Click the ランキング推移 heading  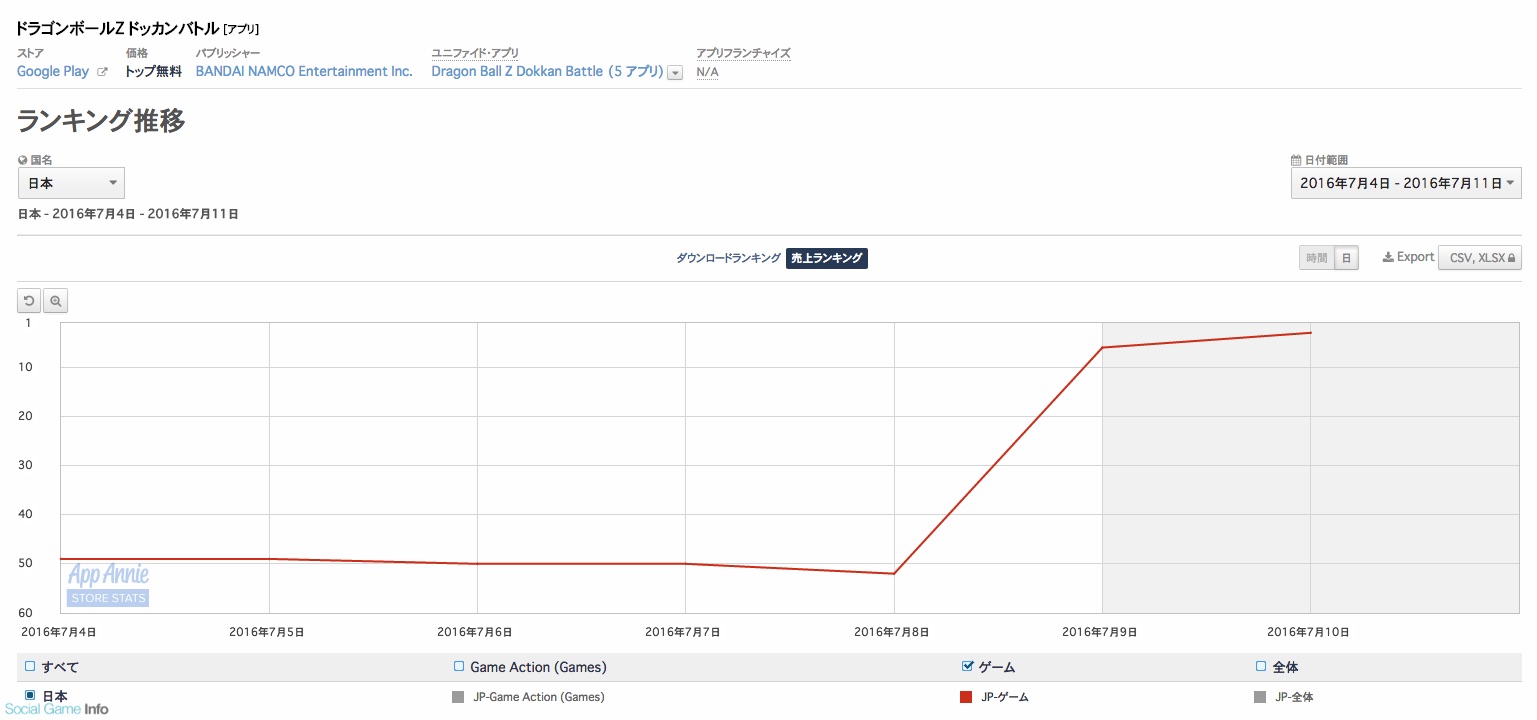[101, 121]
